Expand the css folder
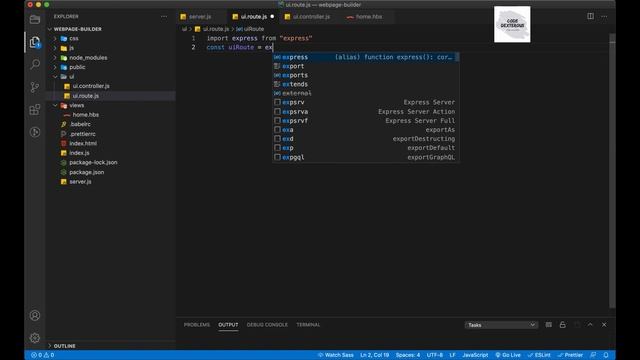 point(73,38)
